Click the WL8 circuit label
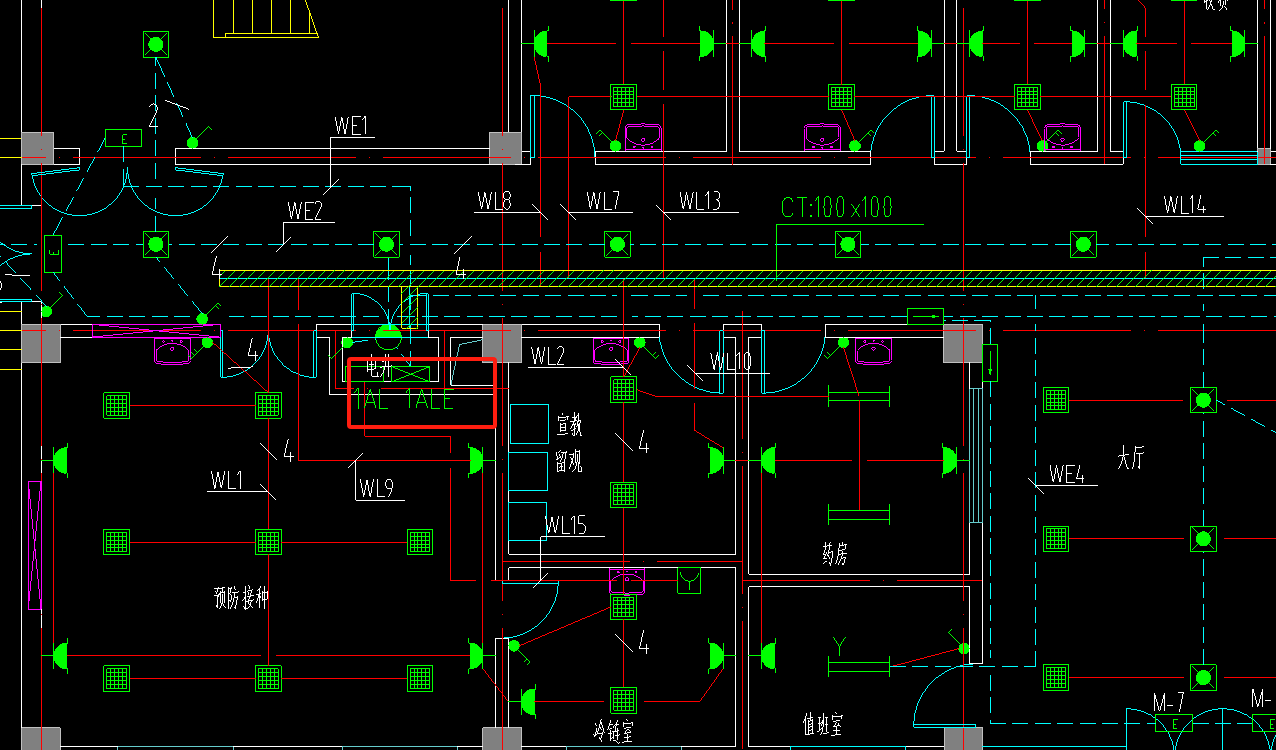 pos(494,201)
